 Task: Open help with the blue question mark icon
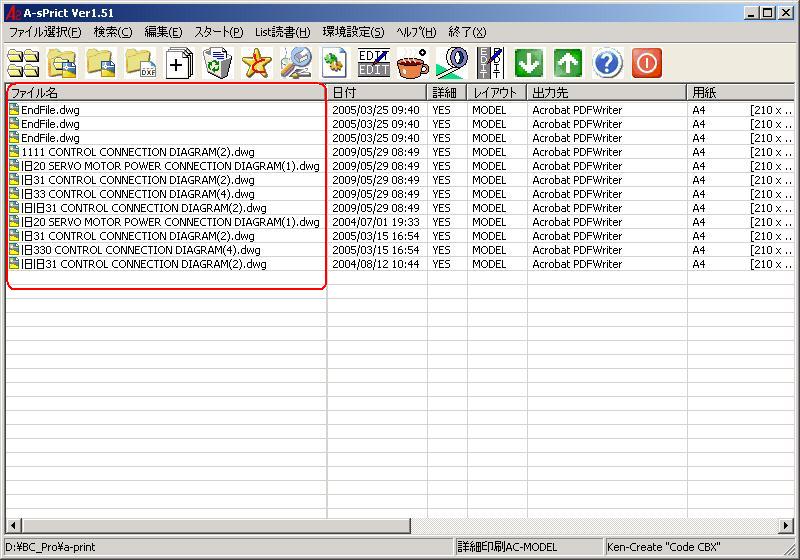[x=607, y=63]
